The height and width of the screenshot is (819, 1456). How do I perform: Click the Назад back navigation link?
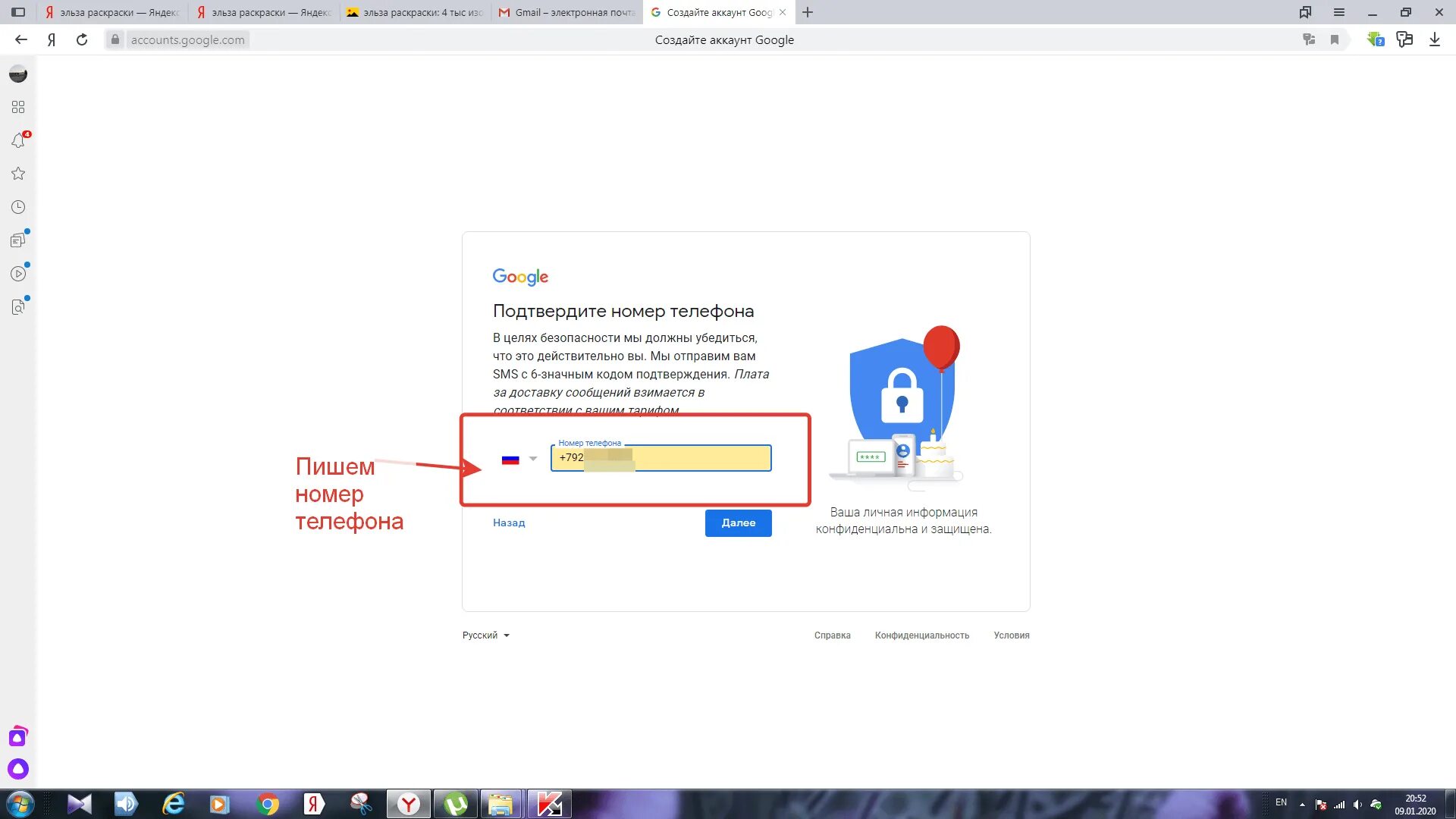(x=509, y=522)
